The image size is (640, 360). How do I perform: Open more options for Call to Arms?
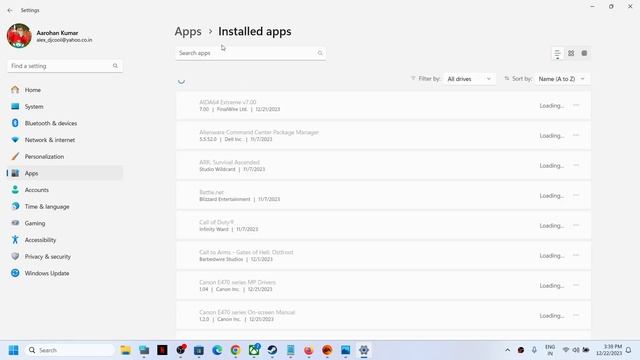(x=576, y=256)
